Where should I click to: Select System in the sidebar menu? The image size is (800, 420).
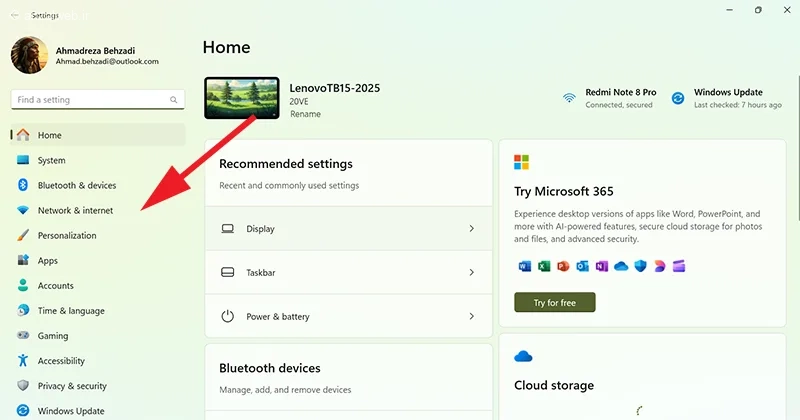point(52,160)
